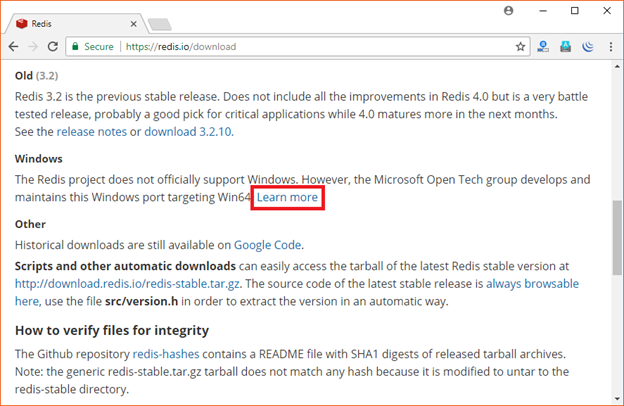Click the first extension icon with person and laptop

point(543,47)
